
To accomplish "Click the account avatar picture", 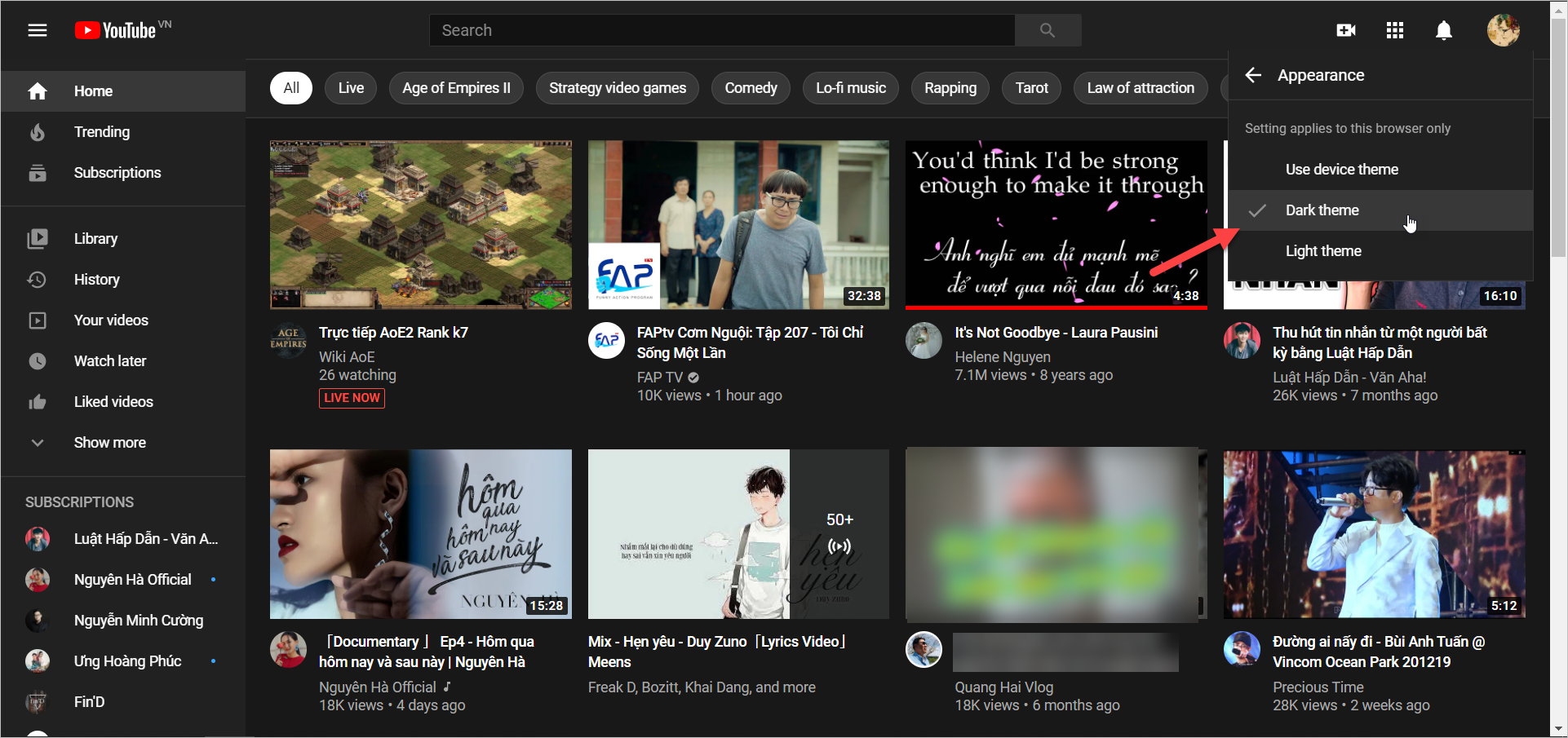I will (x=1502, y=30).
